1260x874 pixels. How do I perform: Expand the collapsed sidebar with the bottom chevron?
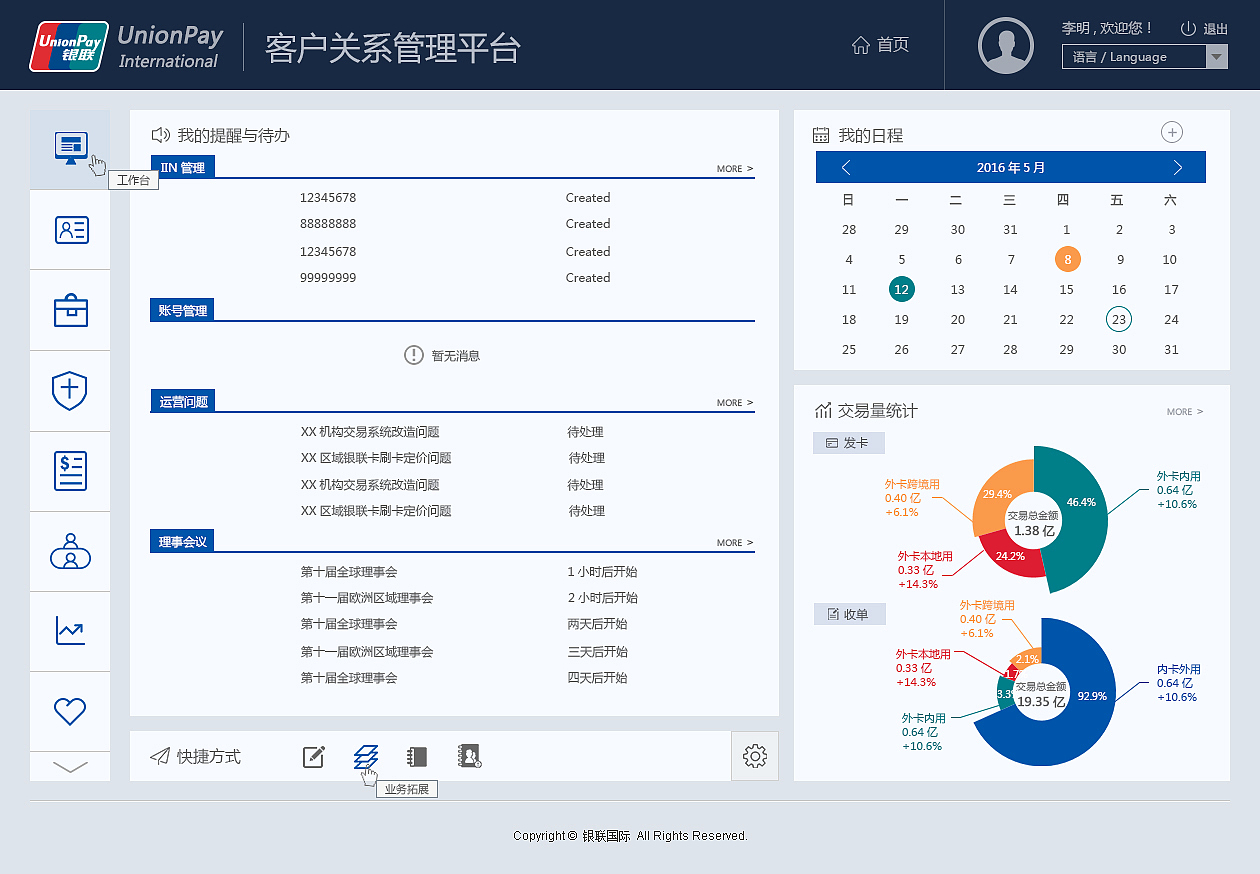tap(70, 766)
